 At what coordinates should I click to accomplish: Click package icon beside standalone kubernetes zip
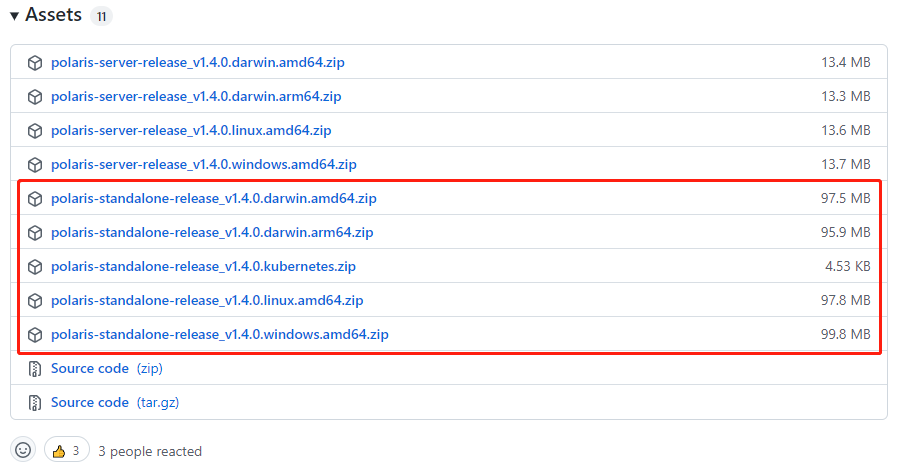35,267
